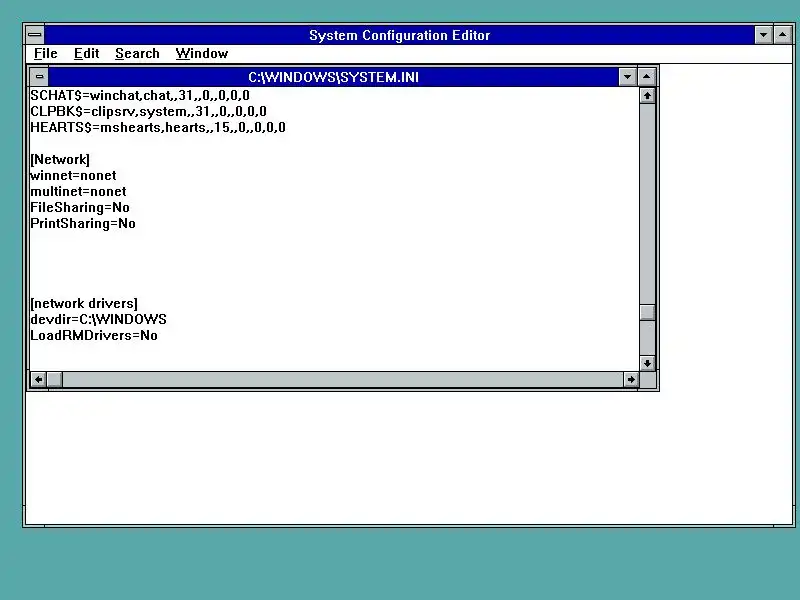Click the [network drivers] section header
Viewport: 800px width, 600px height.
coord(84,304)
